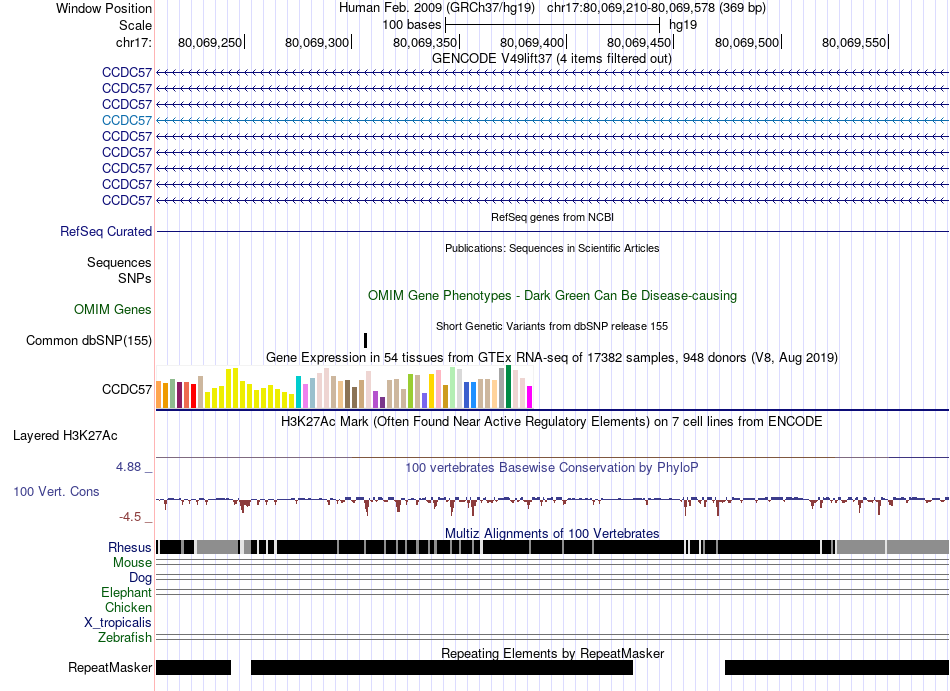The image size is (950, 691).
Task: Click the Mouse alignment label
Action: coord(132,563)
